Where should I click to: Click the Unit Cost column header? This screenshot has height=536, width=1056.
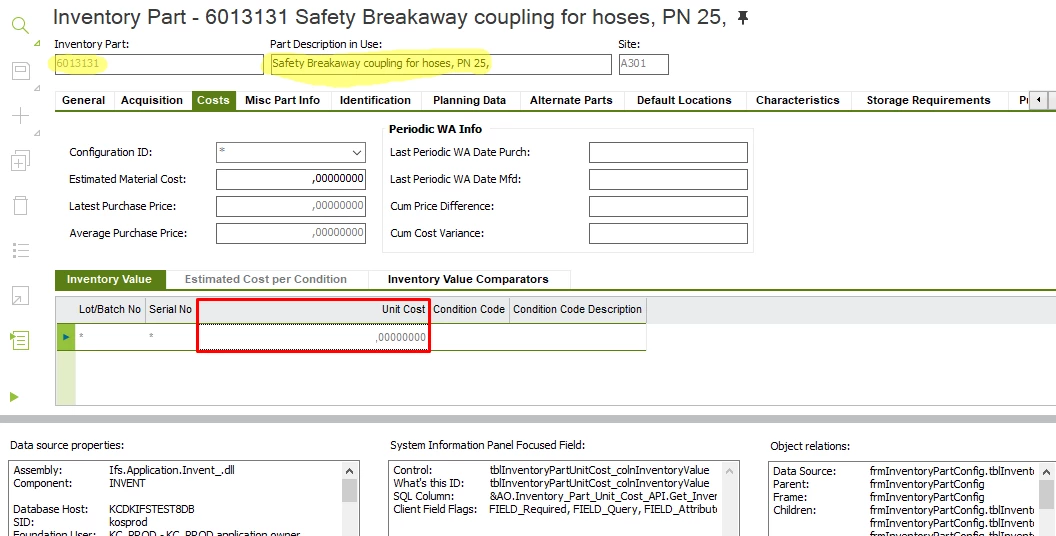(x=313, y=310)
